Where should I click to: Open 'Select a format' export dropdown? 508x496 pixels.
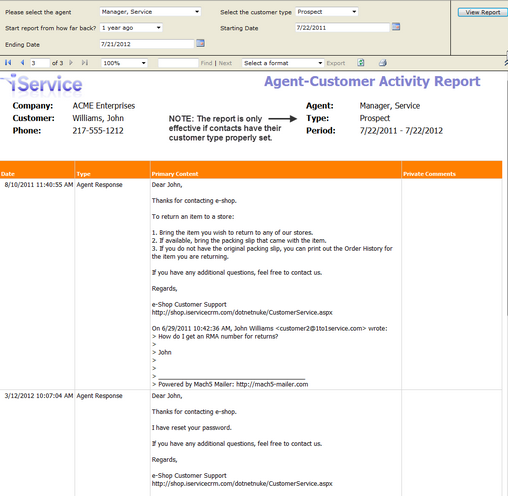pyautogui.click(x=283, y=63)
